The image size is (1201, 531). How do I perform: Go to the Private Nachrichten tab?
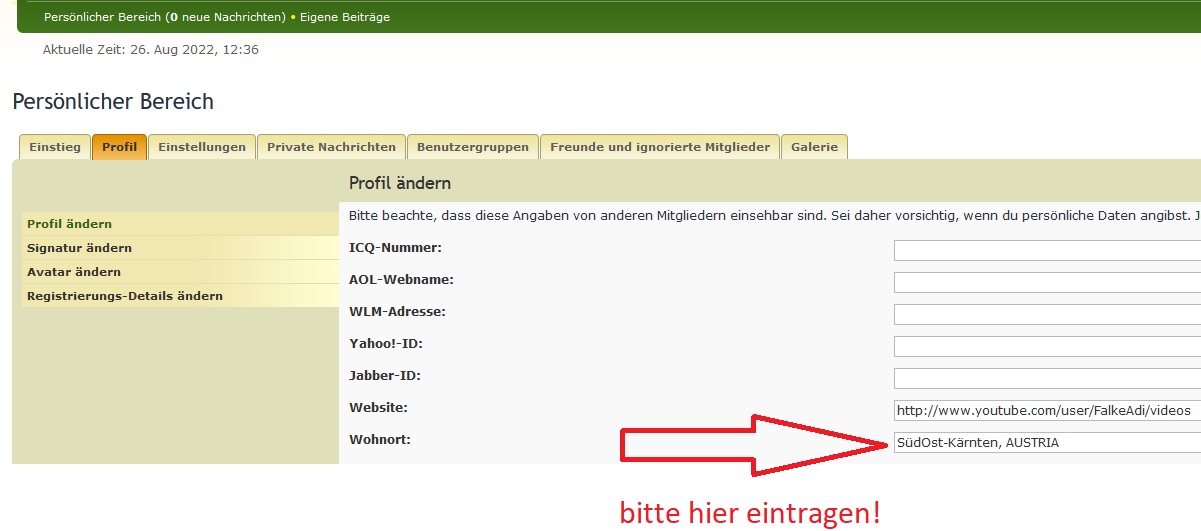point(331,147)
